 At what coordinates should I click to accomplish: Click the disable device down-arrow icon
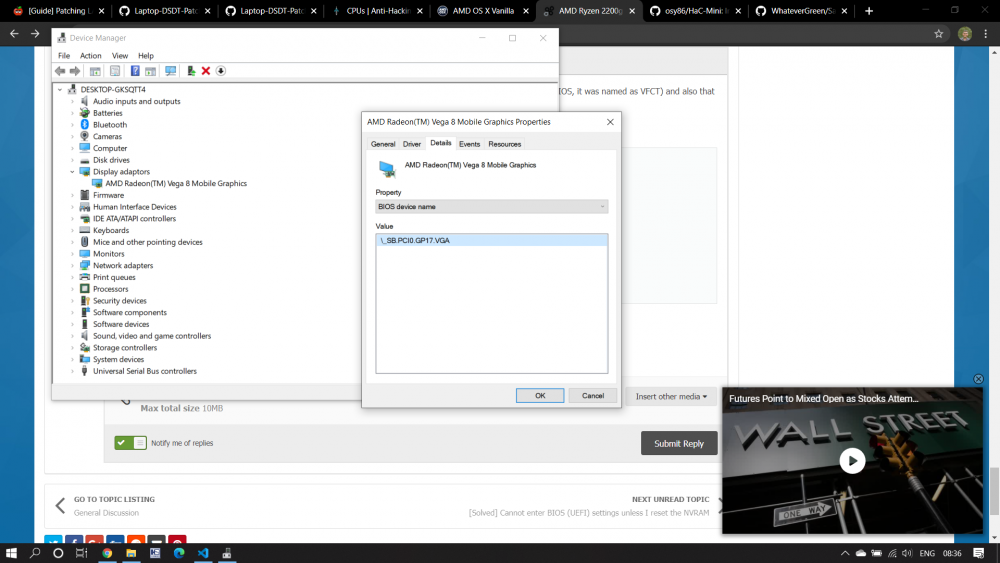pos(221,71)
